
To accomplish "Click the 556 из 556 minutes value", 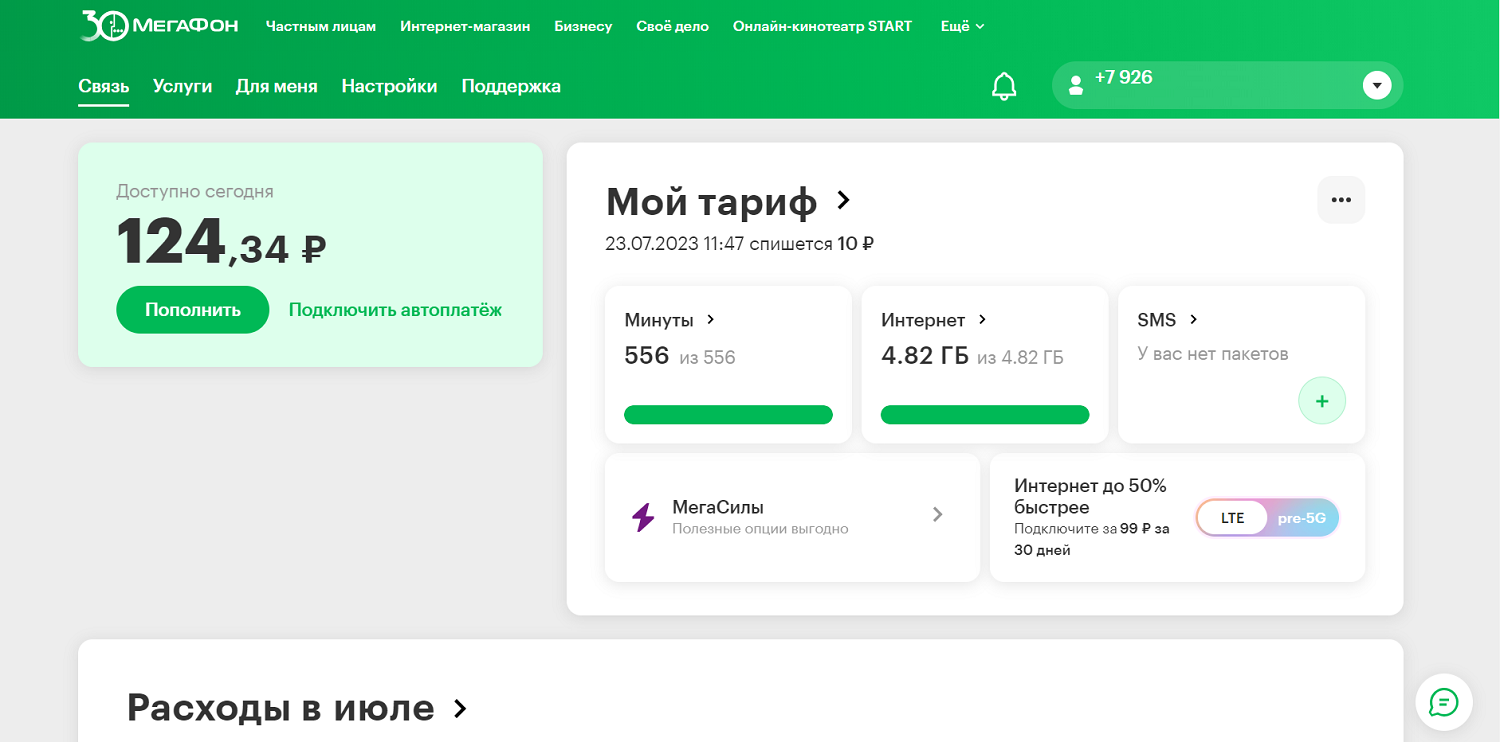I will point(680,356).
